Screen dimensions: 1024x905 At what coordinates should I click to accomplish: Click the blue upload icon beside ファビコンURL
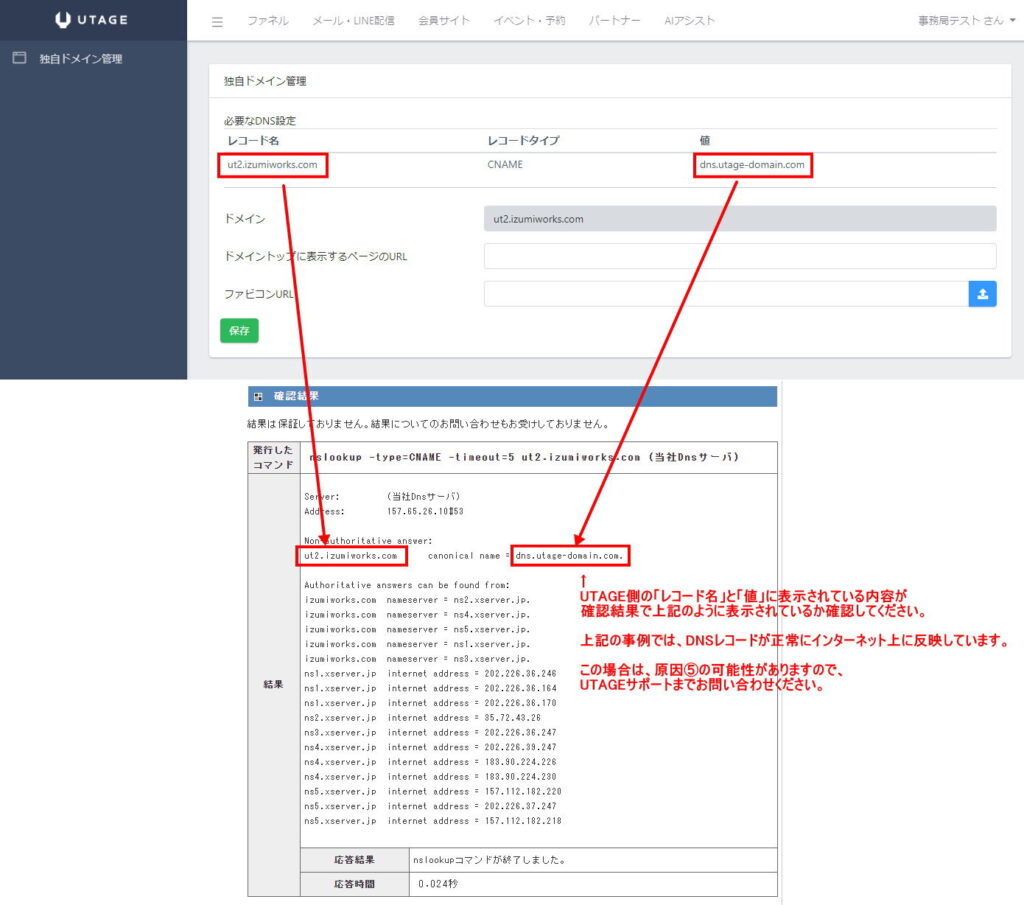[x=982, y=294]
